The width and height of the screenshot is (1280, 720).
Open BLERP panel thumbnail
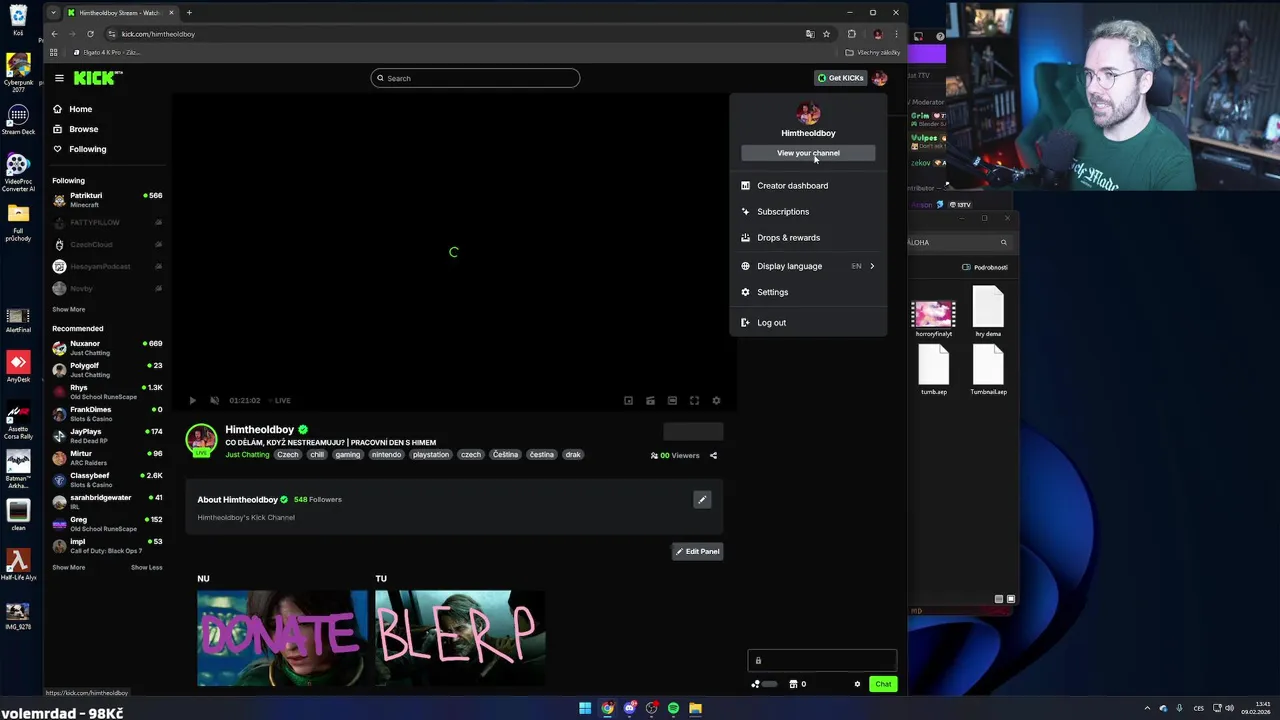click(x=460, y=638)
